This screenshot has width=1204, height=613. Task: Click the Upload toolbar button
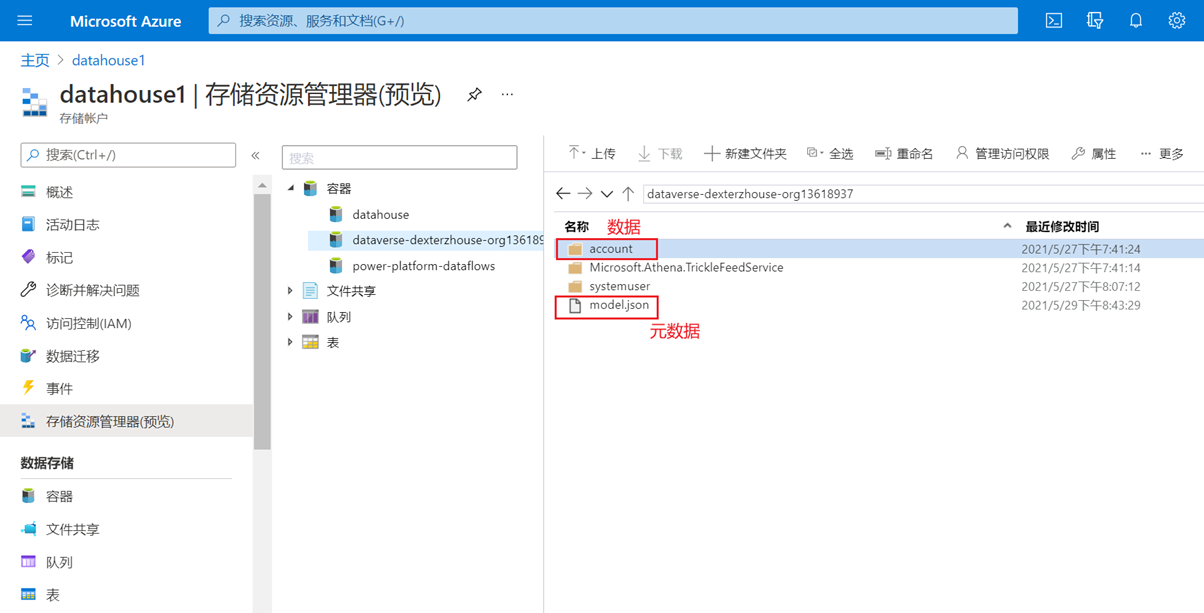pos(592,153)
